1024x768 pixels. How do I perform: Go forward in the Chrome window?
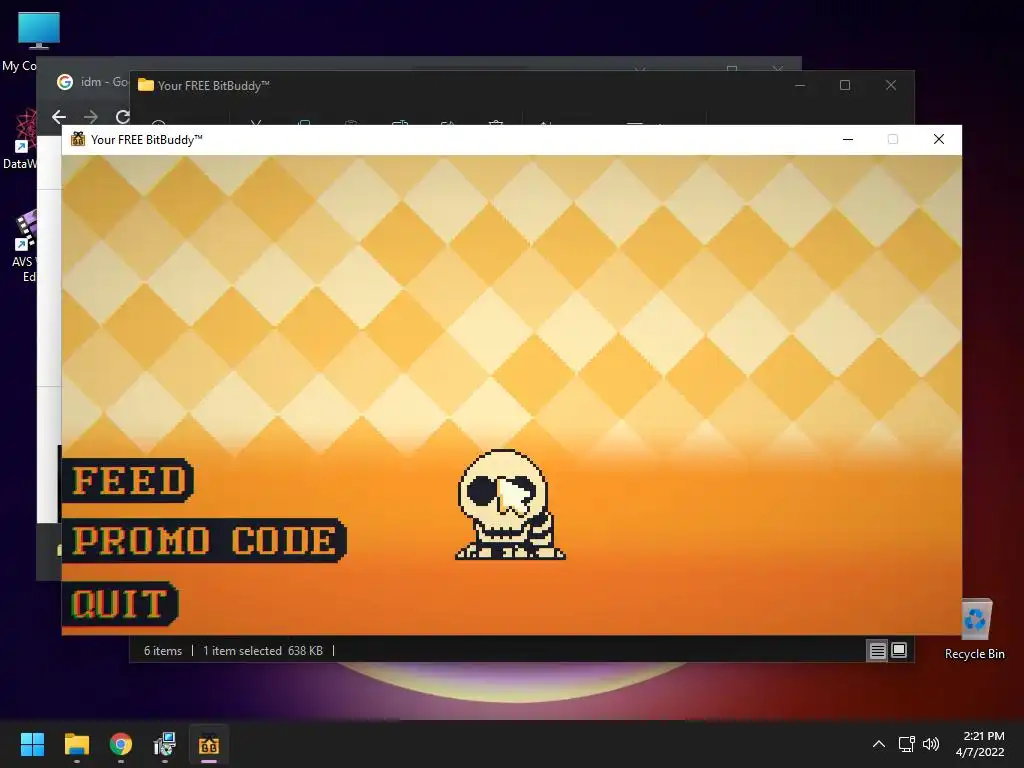pos(91,117)
